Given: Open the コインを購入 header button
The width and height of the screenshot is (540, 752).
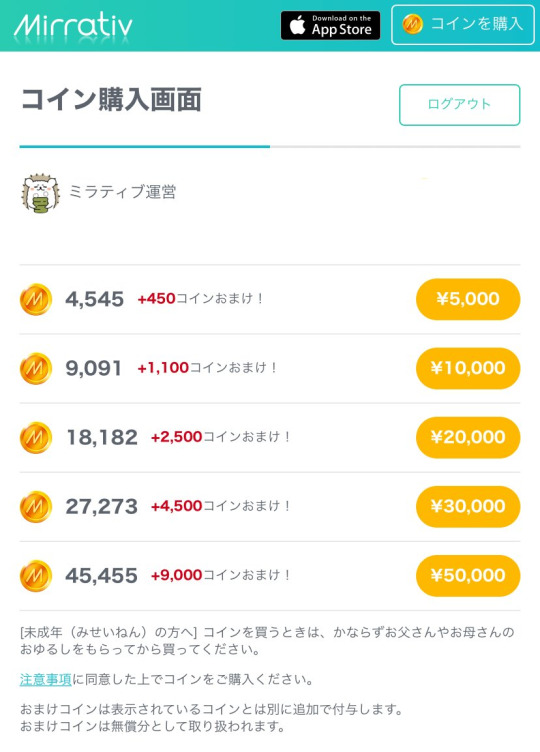Looking at the screenshot, I should [463, 24].
